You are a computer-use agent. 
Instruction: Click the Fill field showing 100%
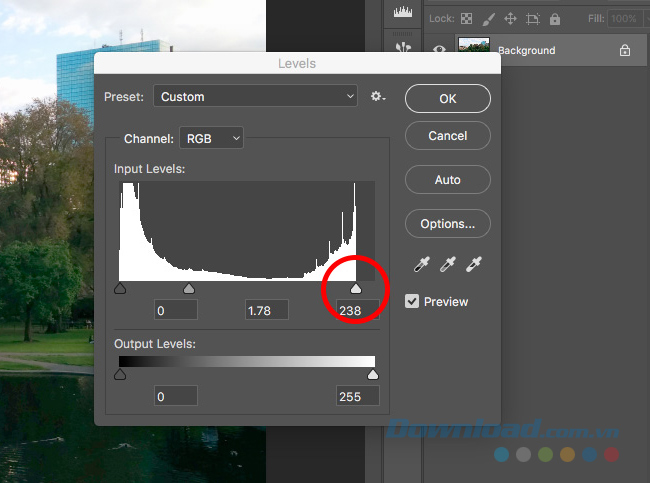click(624, 19)
